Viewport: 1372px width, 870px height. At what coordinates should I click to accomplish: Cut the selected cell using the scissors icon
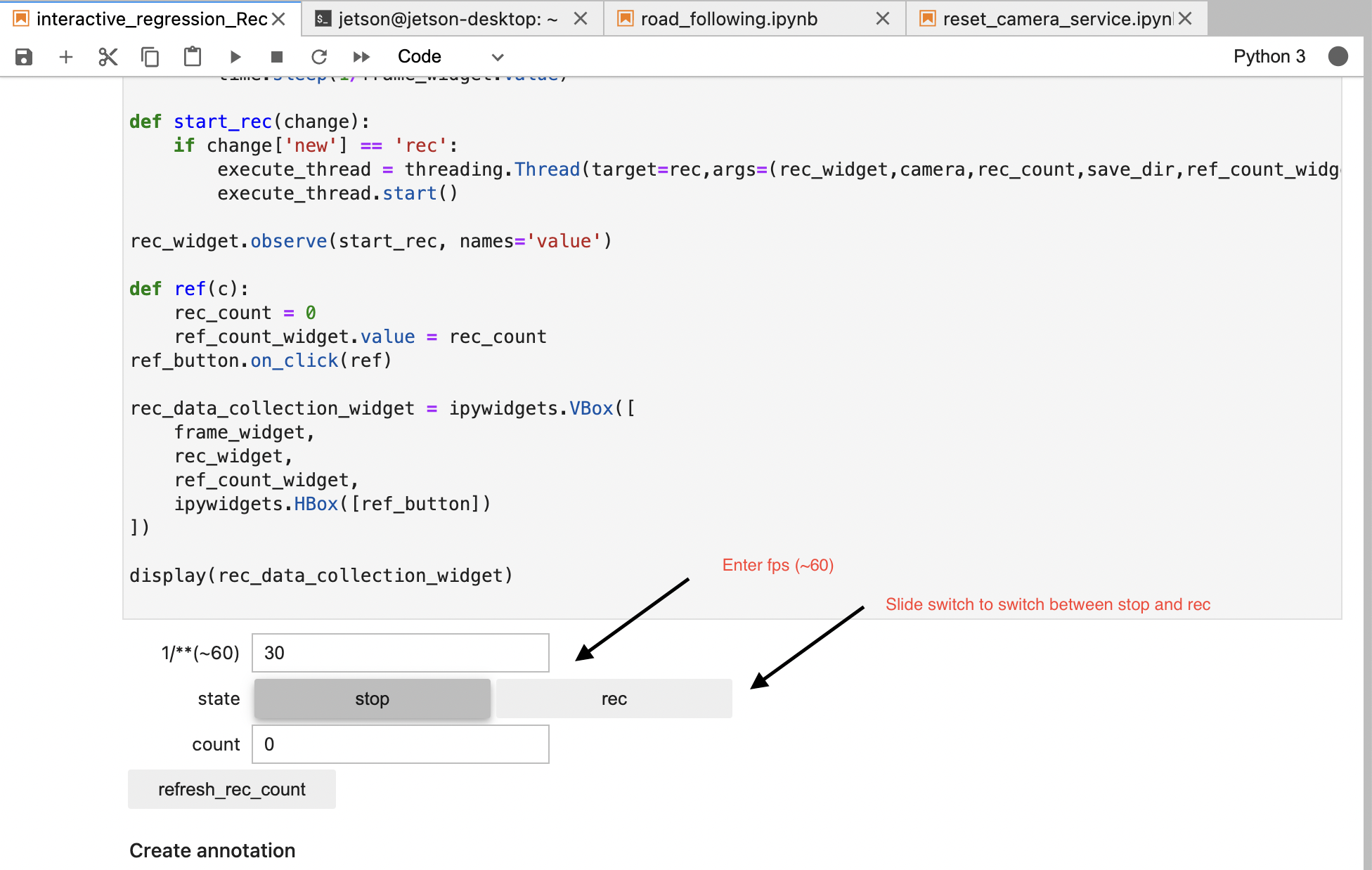tap(108, 56)
